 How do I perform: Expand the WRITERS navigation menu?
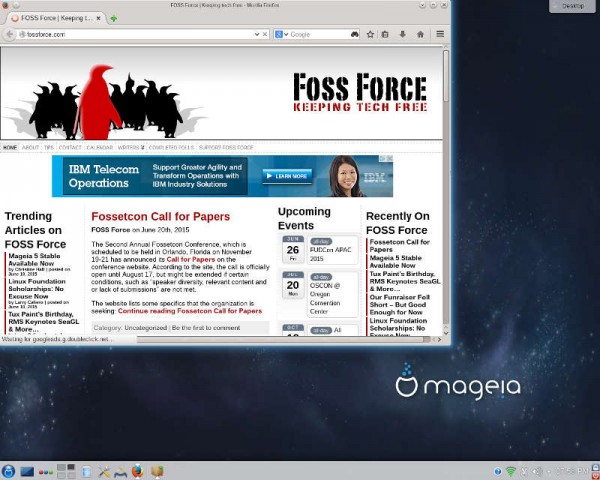(131, 147)
